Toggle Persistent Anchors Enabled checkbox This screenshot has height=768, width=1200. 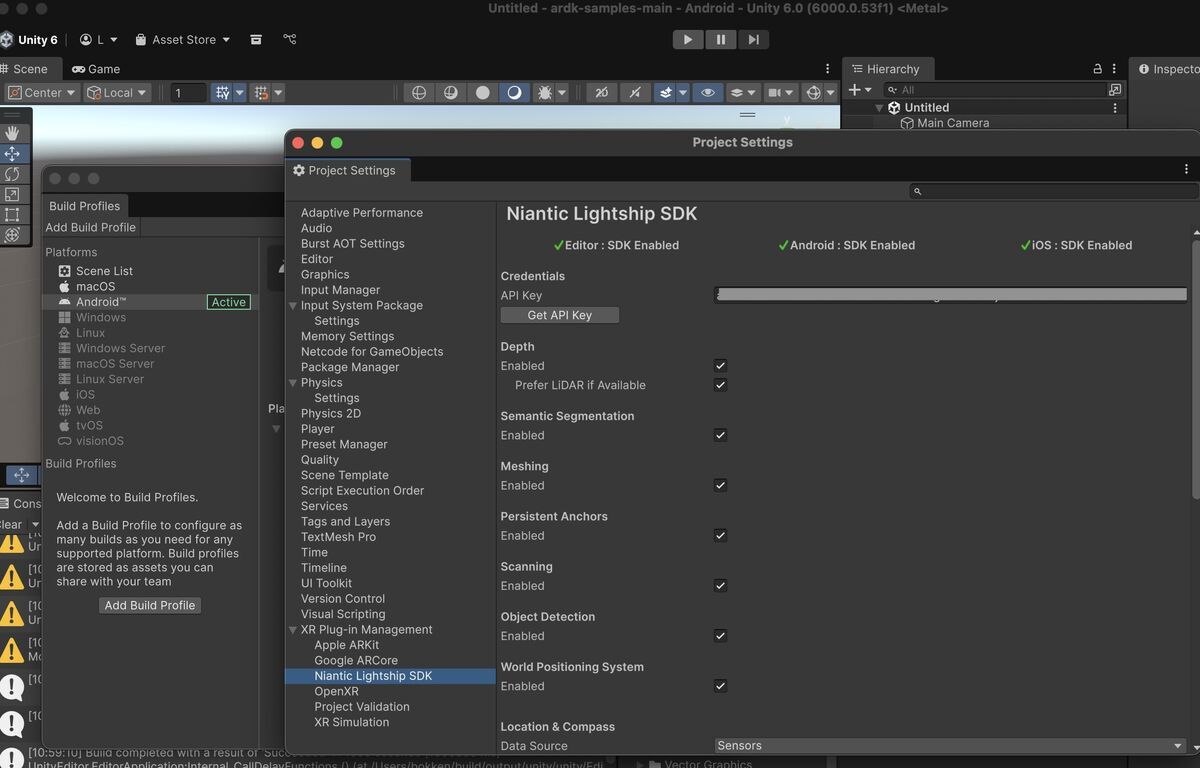point(720,535)
